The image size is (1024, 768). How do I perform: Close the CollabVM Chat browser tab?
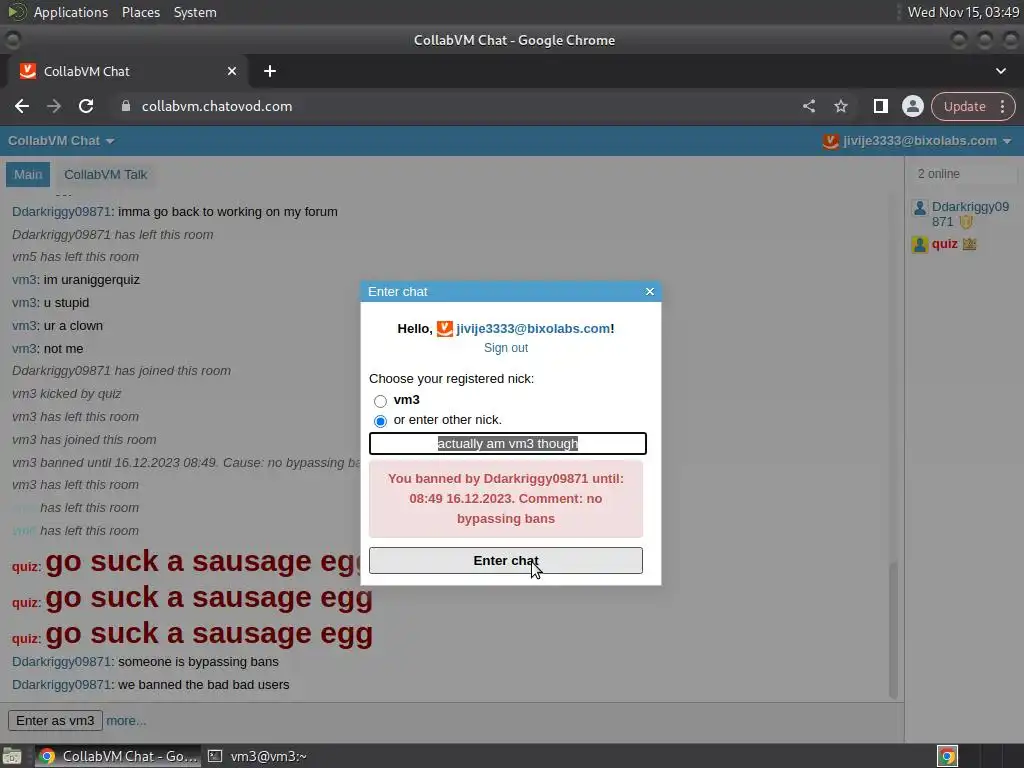click(232, 71)
